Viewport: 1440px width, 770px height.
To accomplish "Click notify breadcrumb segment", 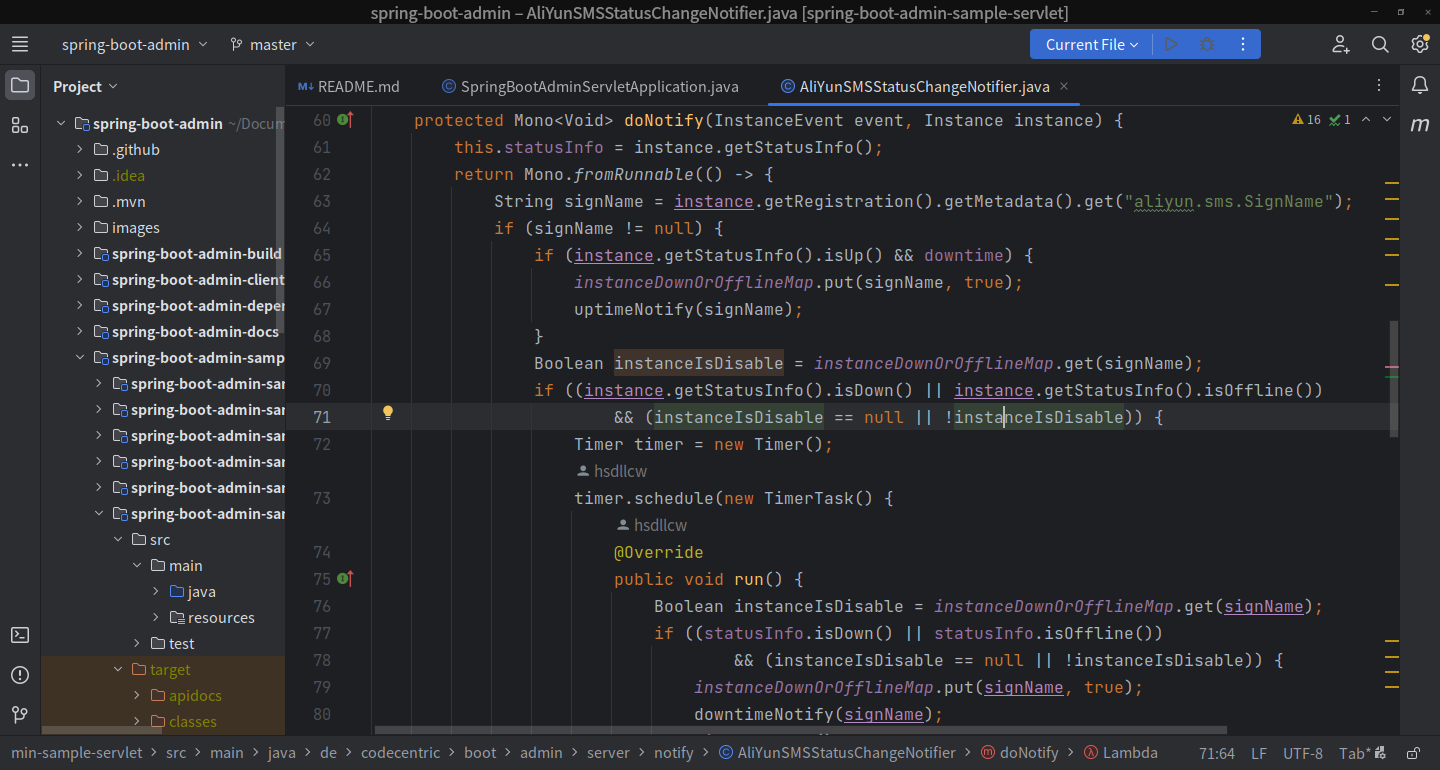I will coord(674,753).
